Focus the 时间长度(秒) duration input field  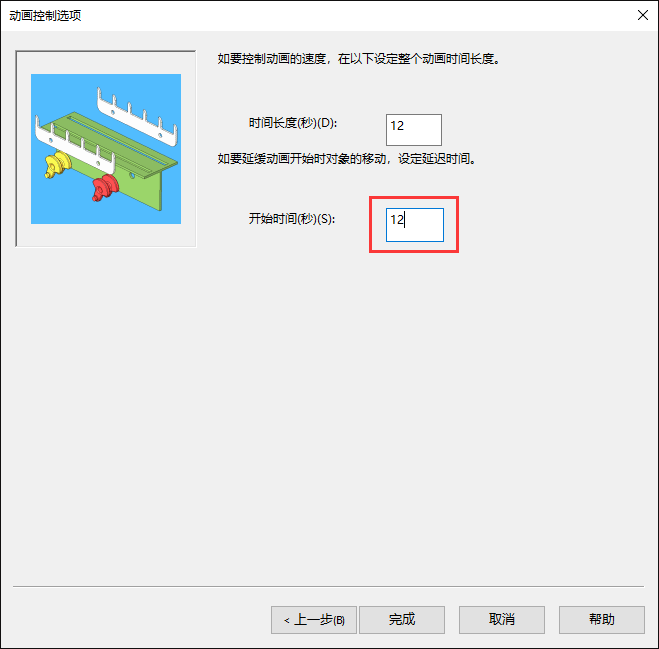point(414,129)
